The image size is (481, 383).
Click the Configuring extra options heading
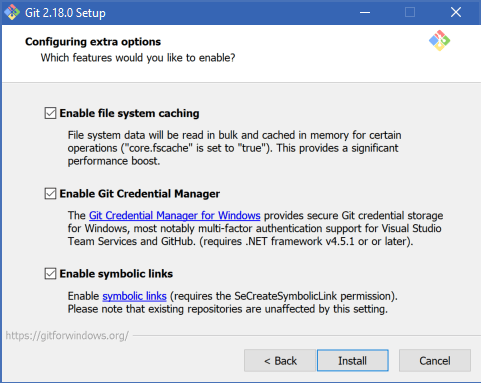[x=93, y=42]
